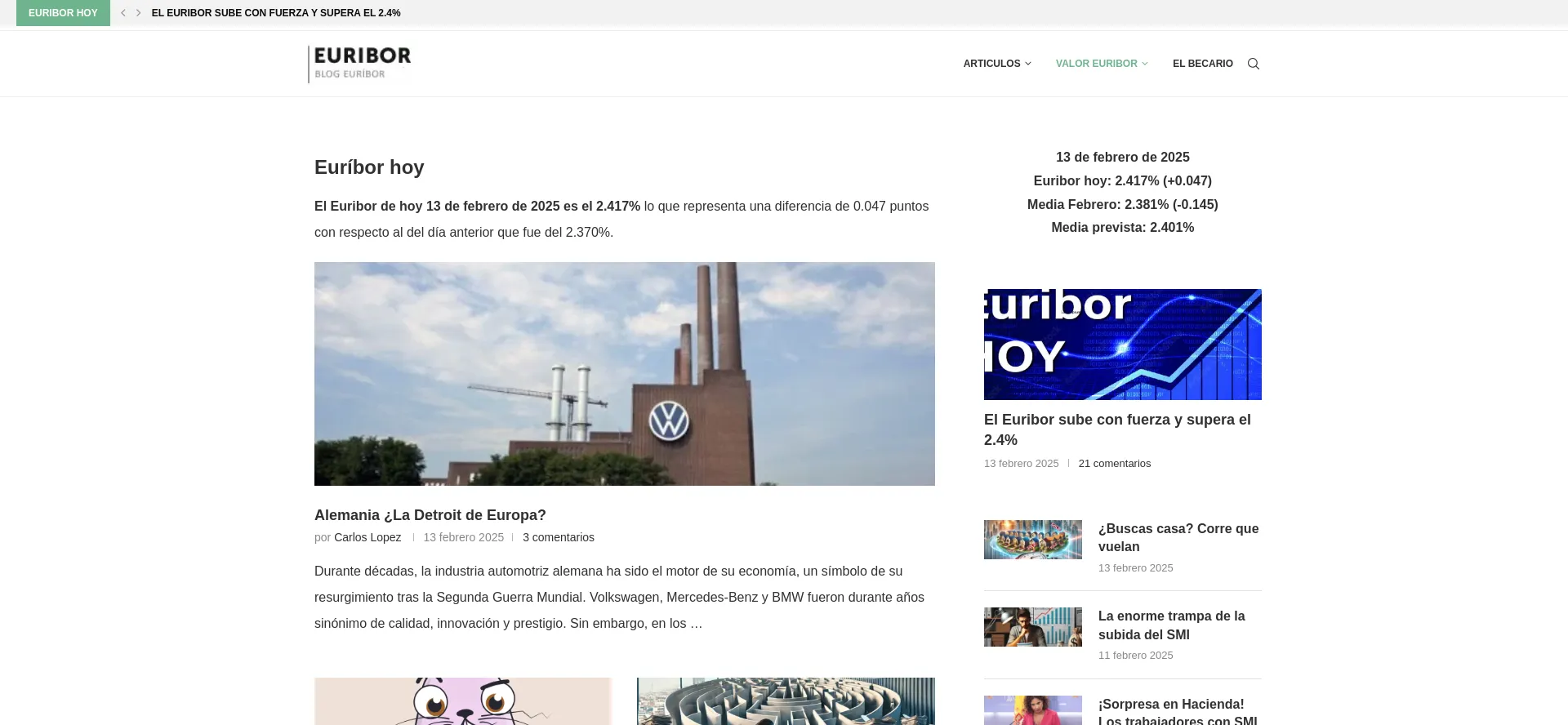Open sidebar article El Euribor sube con fuerza
Screen dimensions: 1568x725
pos(1117,429)
